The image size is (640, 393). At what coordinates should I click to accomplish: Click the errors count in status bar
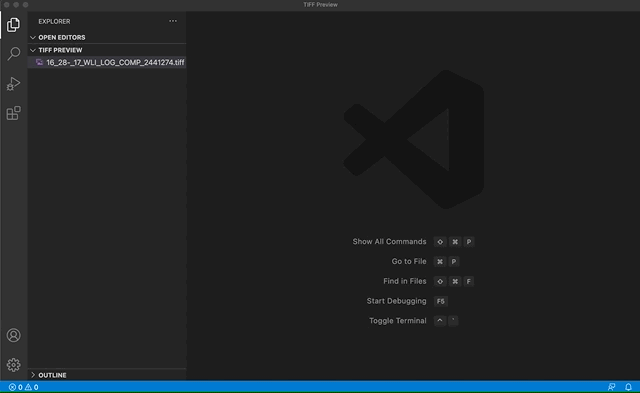pyautogui.click(x=16, y=387)
